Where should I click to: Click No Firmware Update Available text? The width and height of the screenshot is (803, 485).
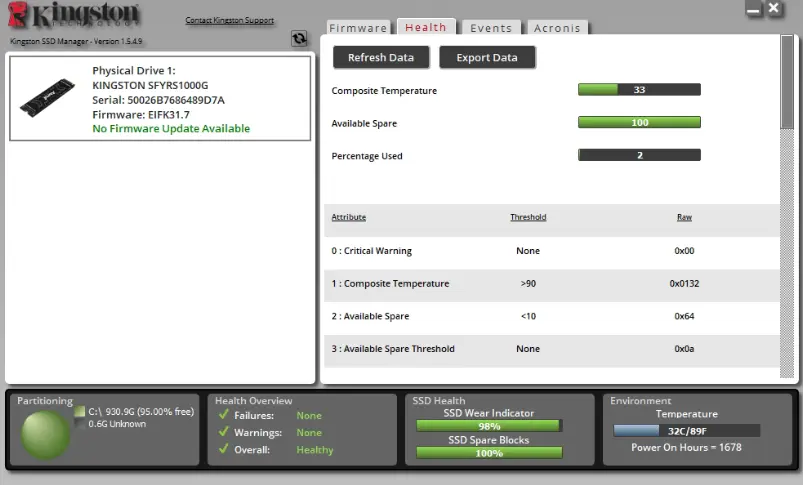(171, 129)
